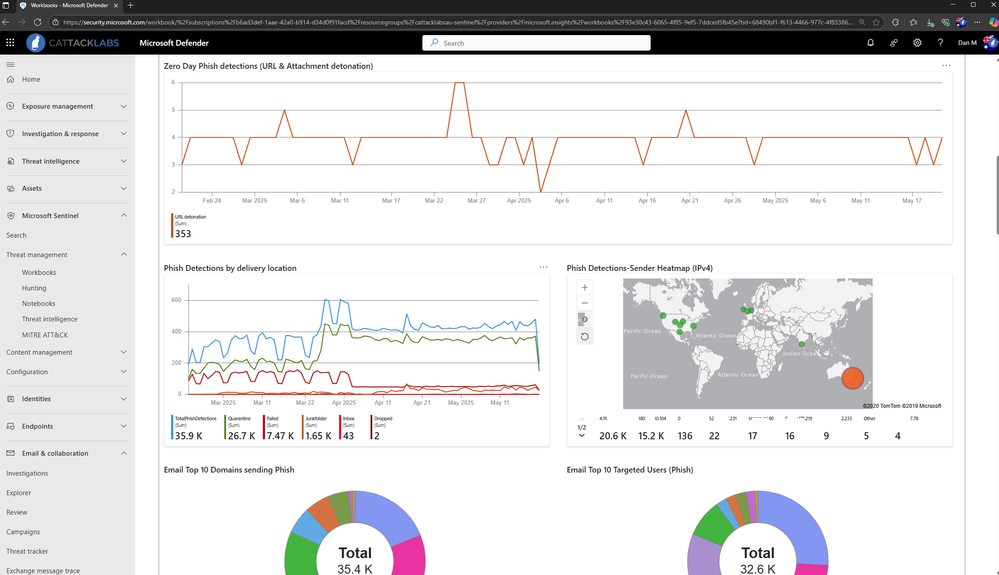
Task: Open the browser downloads icon
Action: click(930, 22)
